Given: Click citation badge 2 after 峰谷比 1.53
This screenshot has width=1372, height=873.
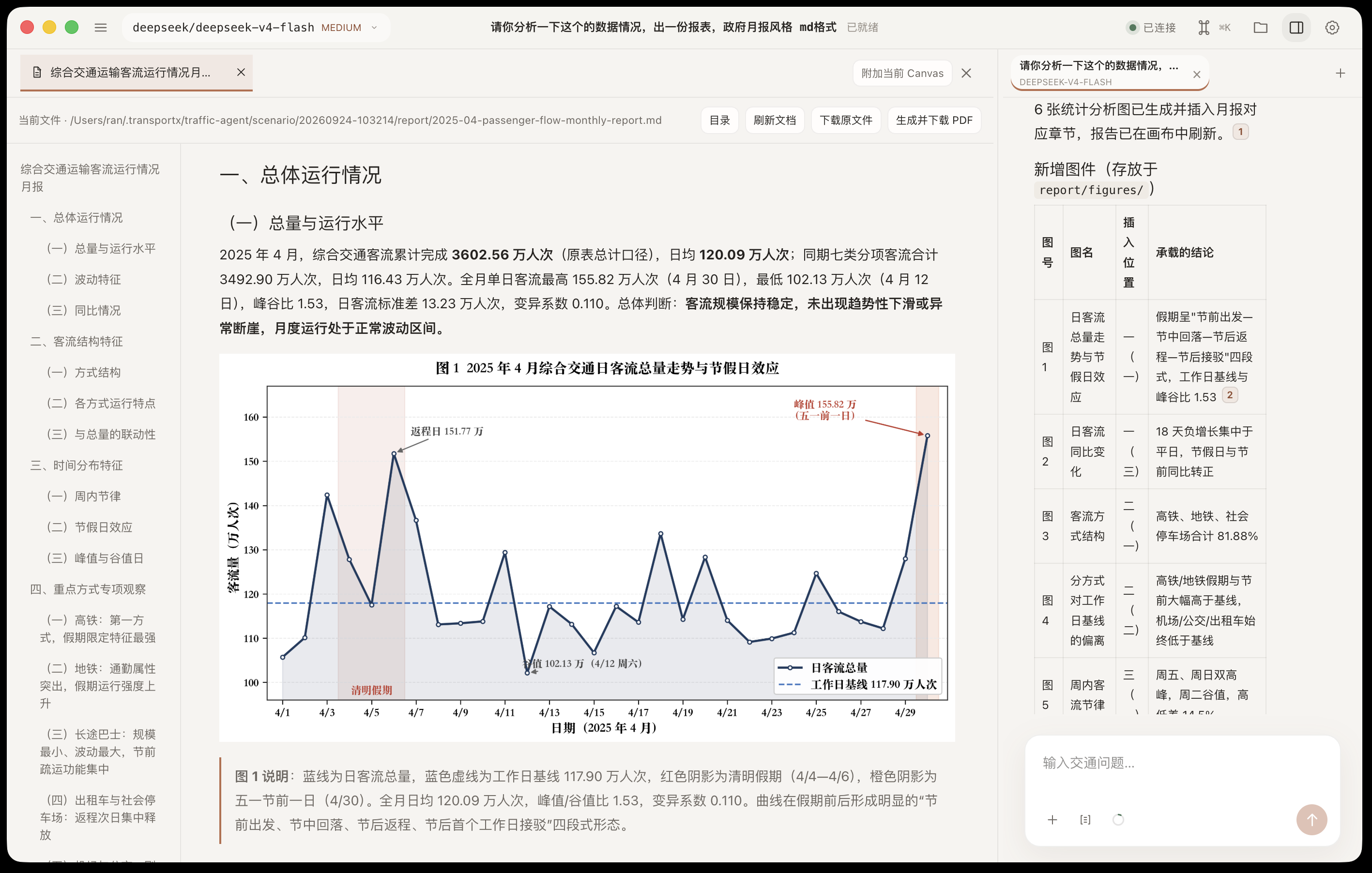Looking at the screenshot, I should point(1230,395).
